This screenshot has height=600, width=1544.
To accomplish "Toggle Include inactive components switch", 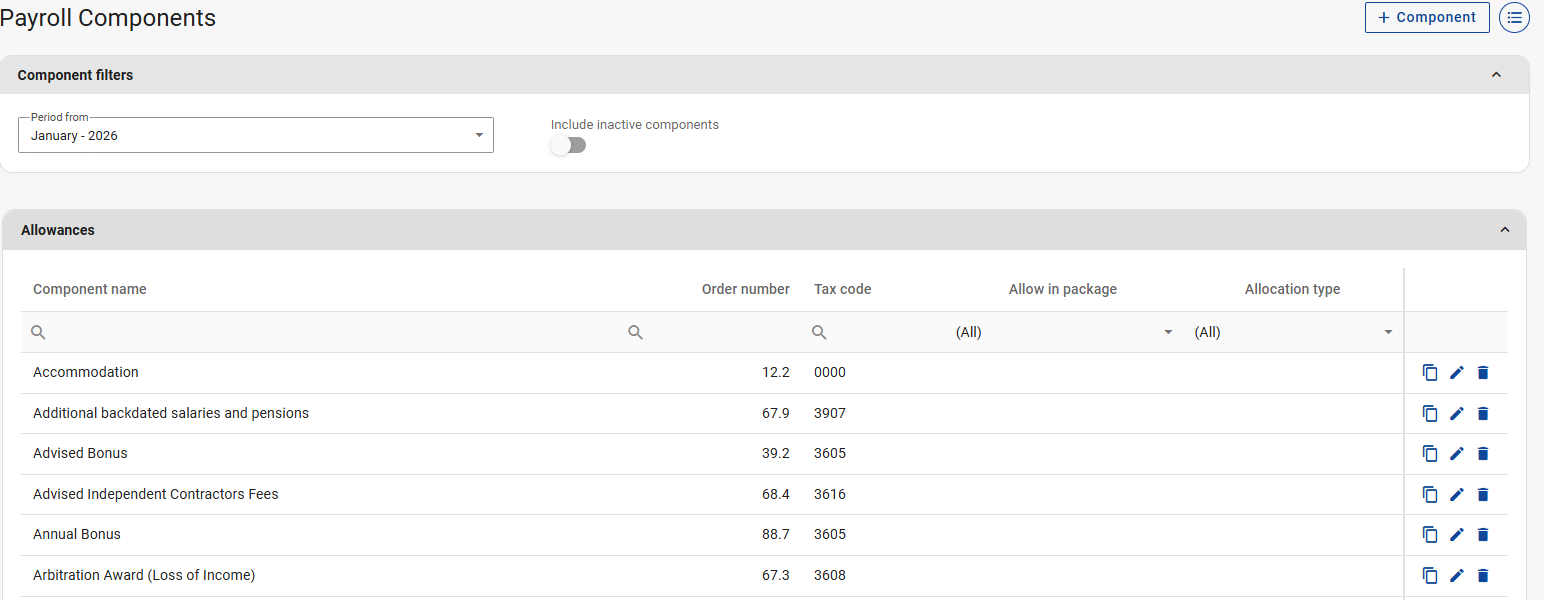I will point(568,145).
